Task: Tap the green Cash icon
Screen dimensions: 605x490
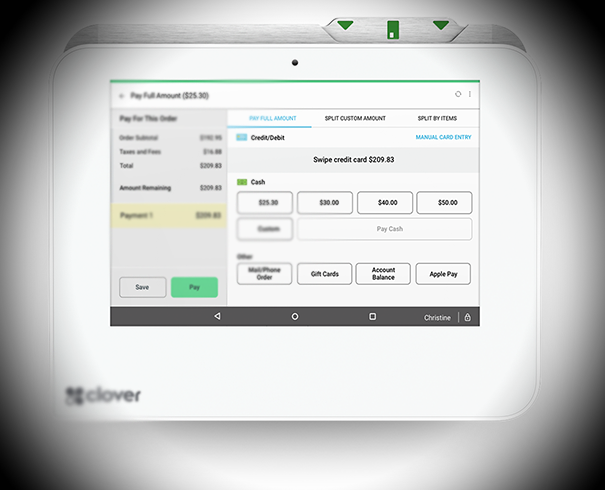Action: (241, 182)
